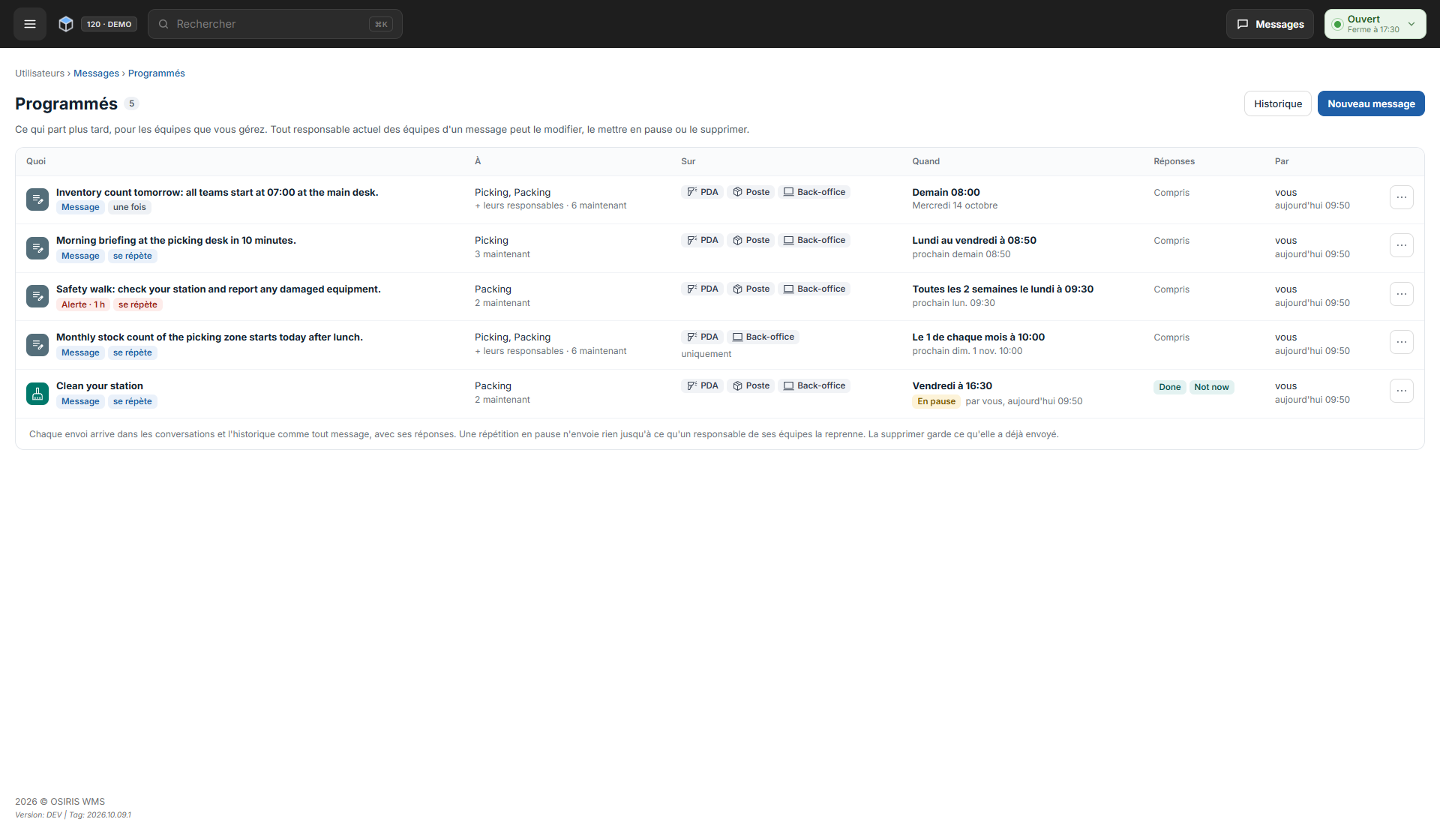Go to Programmés breadcrumb link

pos(156,73)
